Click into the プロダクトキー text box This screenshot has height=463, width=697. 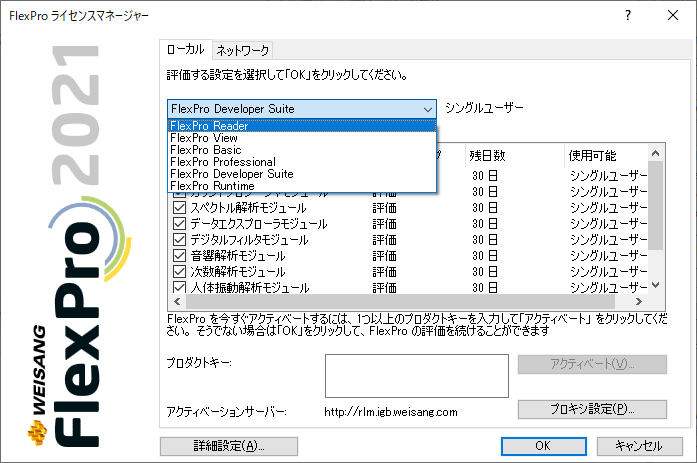[417, 376]
